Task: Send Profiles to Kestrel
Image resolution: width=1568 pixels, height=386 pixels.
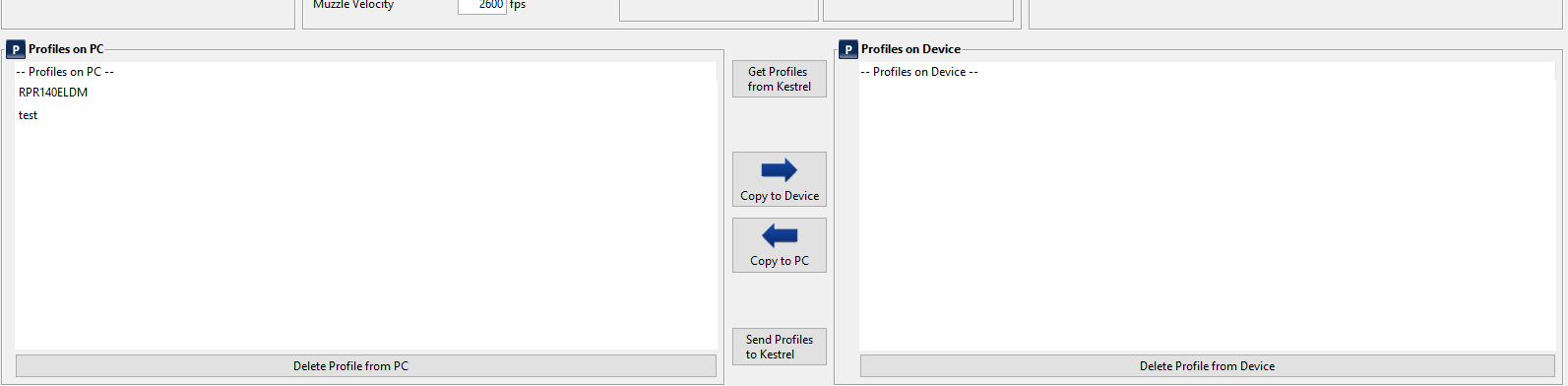Action: click(779, 347)
